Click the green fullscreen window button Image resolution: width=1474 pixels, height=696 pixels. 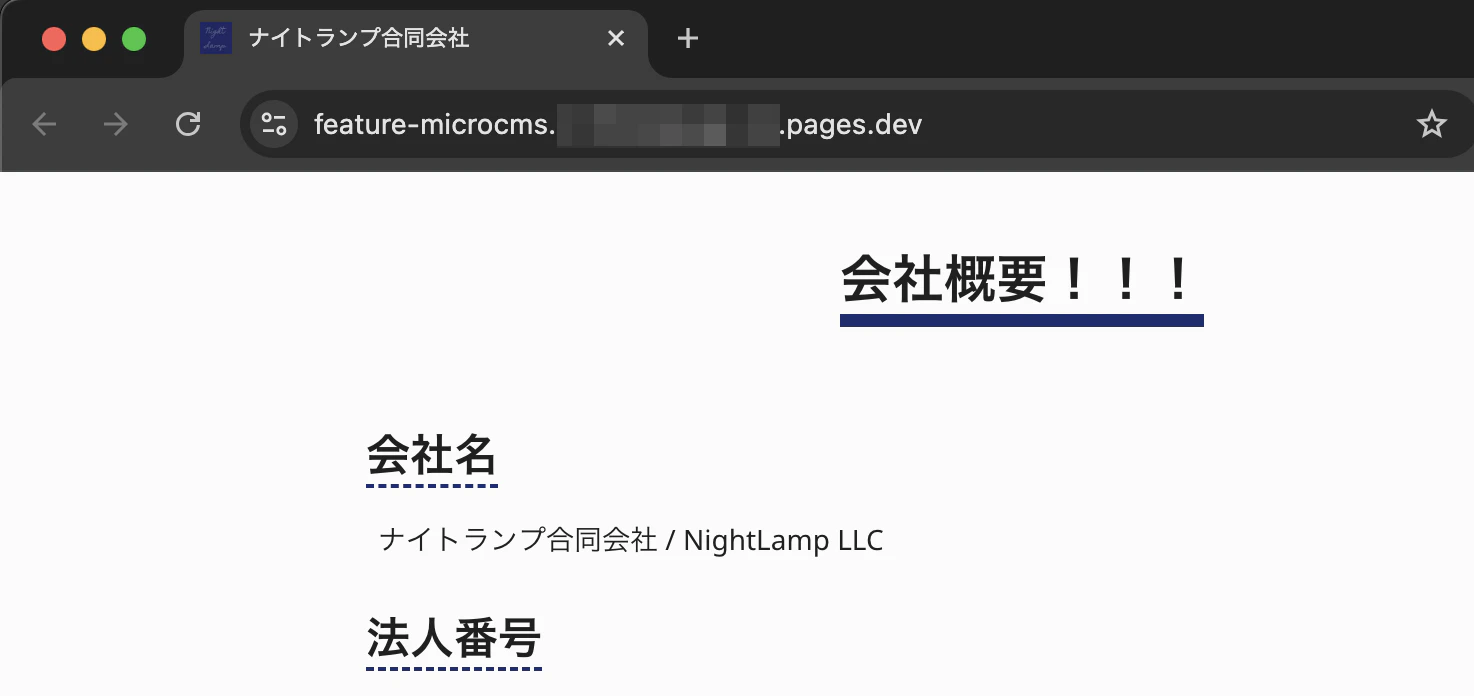[134, 39]
